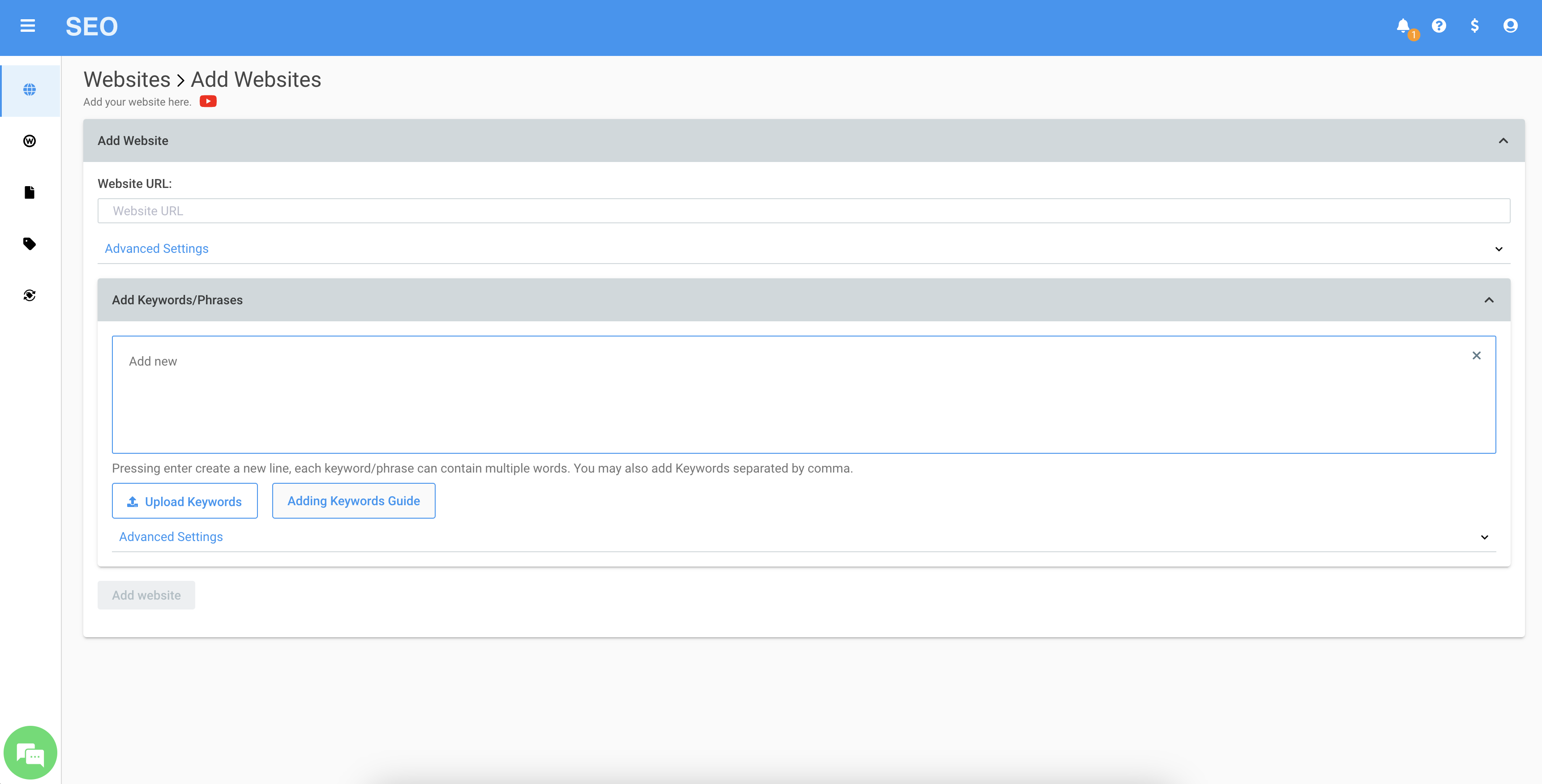
Task: Open the Adding Keywords Guide
Action: [354, 501]
